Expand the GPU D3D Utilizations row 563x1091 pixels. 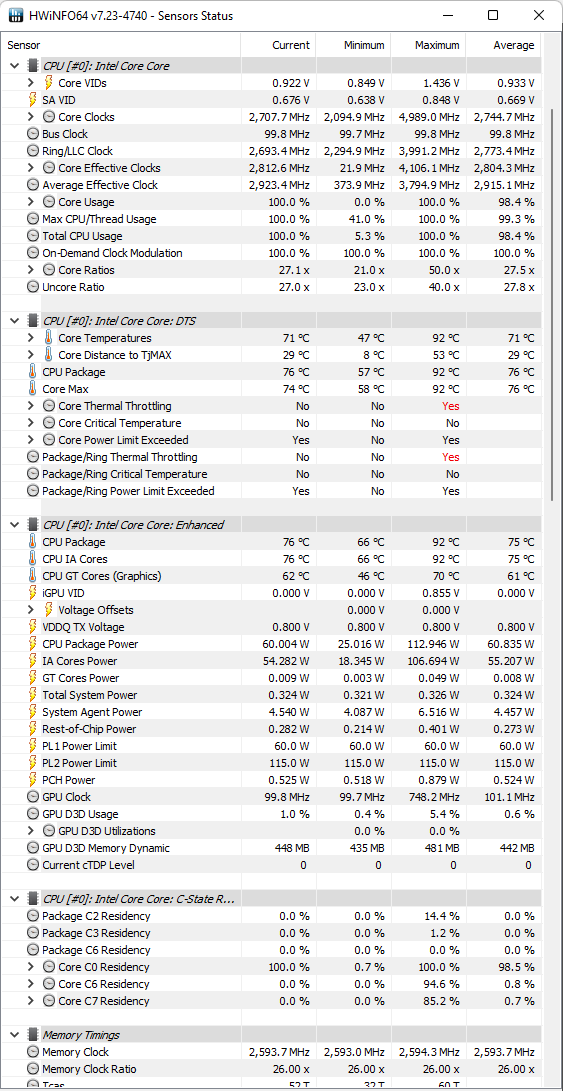pyautogui.click(x=30, y=831)
